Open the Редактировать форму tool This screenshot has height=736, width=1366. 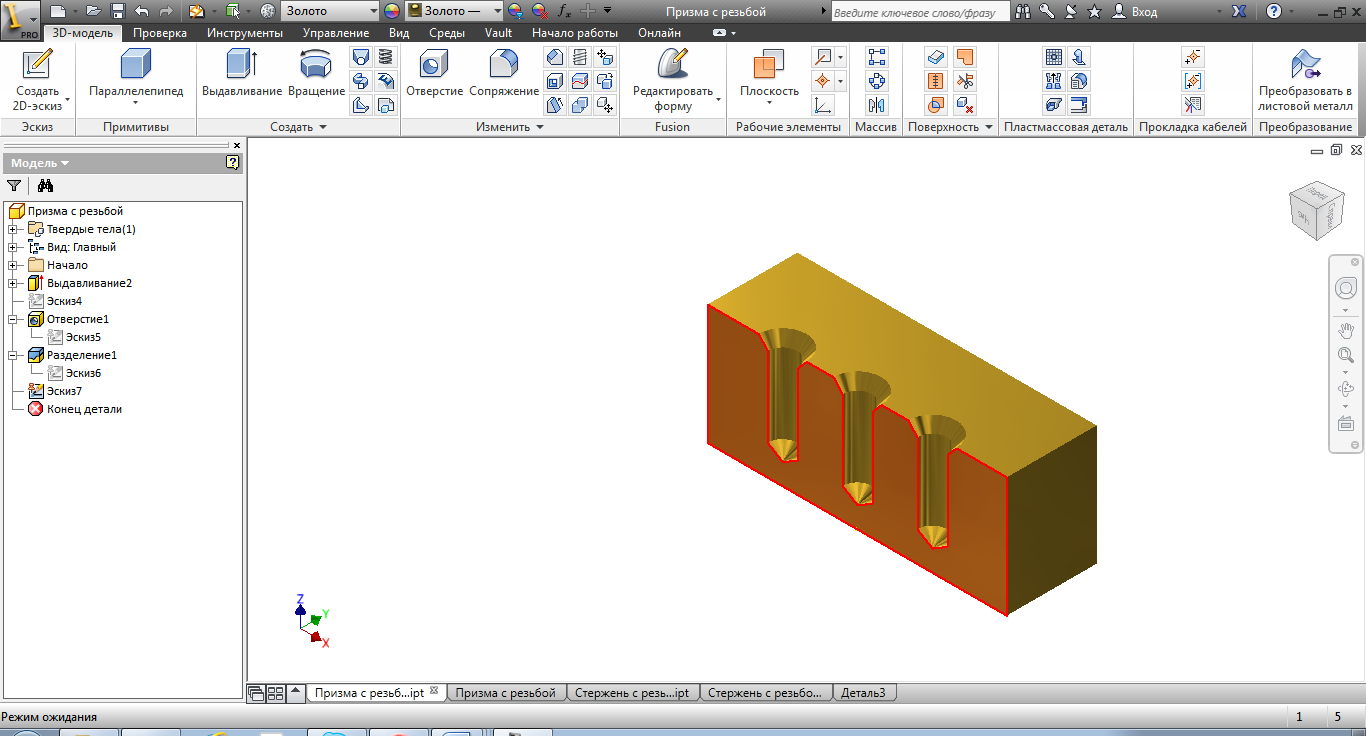(673, 79)
